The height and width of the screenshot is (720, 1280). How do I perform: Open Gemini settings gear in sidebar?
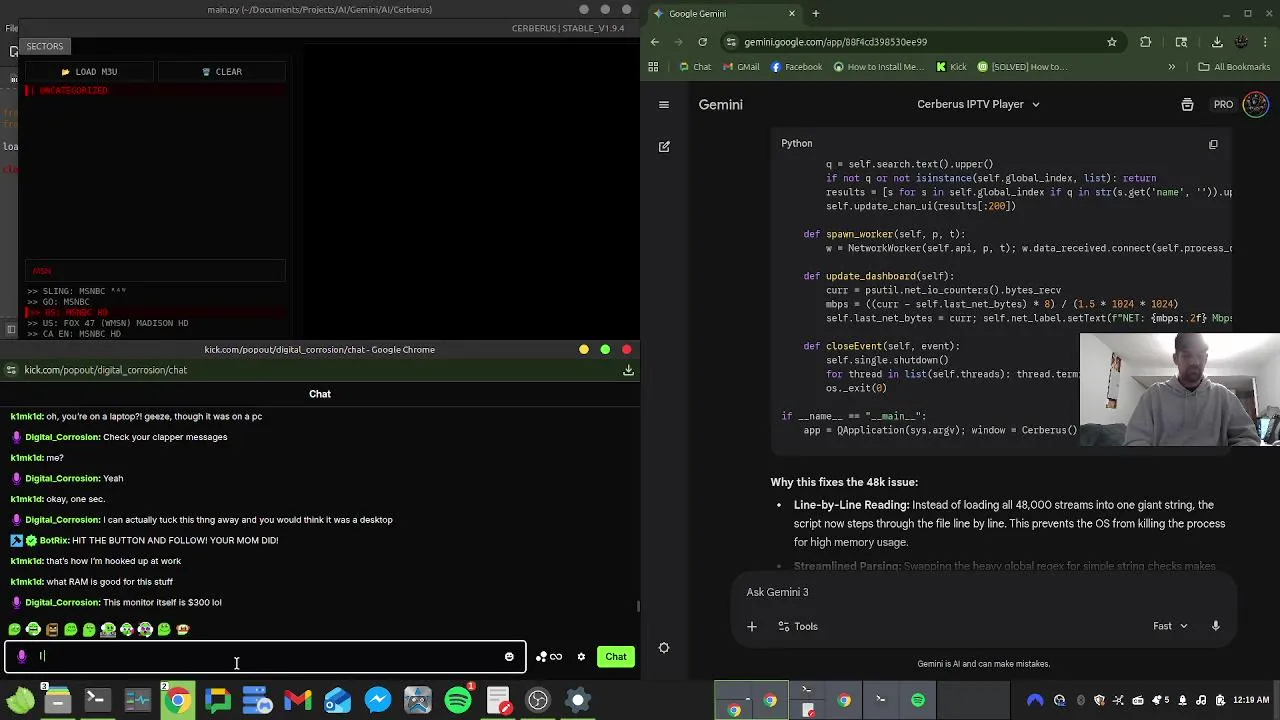(x=664, y=648)
